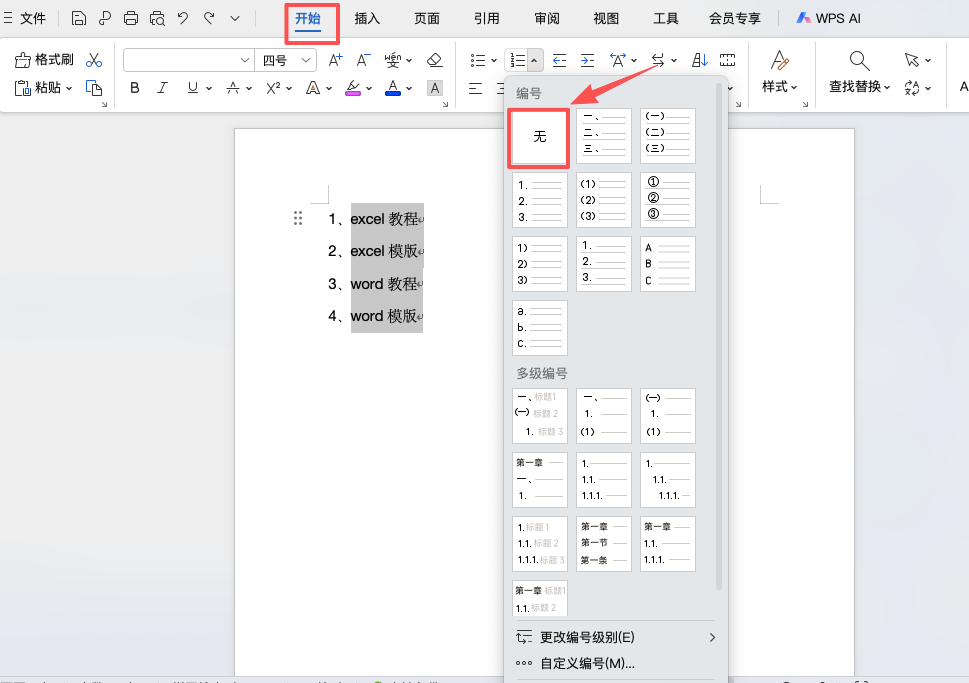
Task: Open the bullet list dropdown arrow
Action: 494,61
